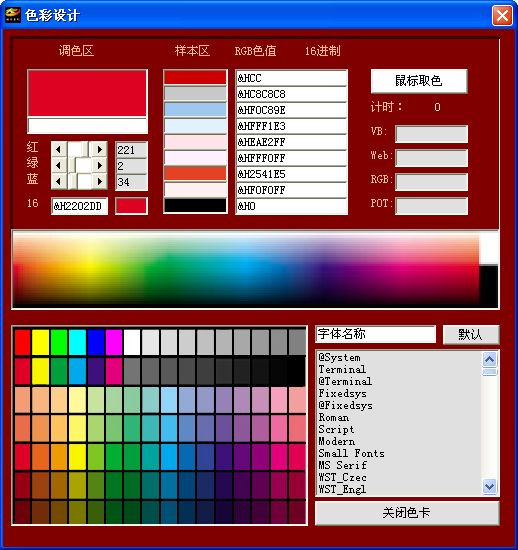Click the font list scroll up arrow
Image resolution: width=518 pixels, height=550 pixels.
pyautogui.click(x=490, y=359)
